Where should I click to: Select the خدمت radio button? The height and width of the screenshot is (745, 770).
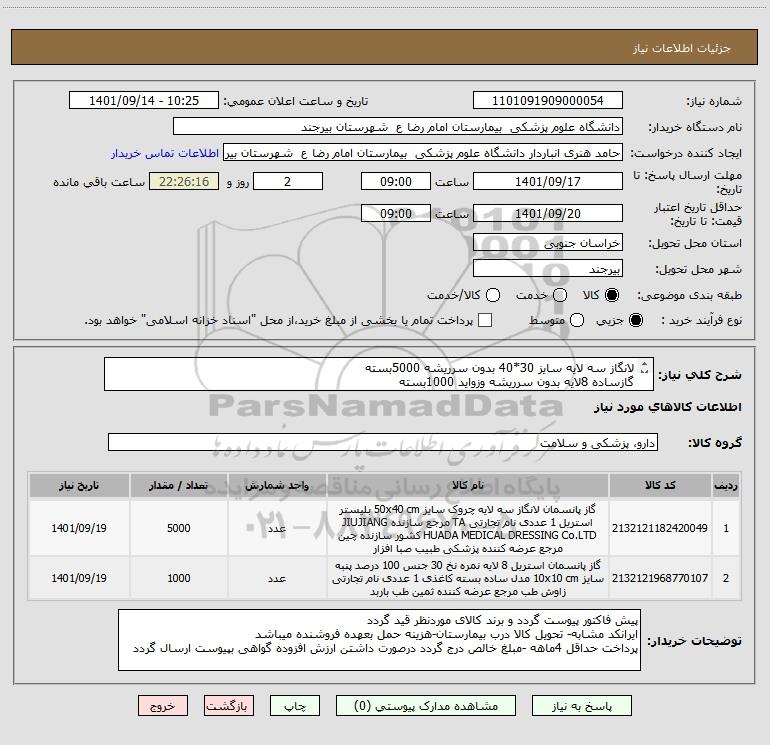[x=560, y=295]
